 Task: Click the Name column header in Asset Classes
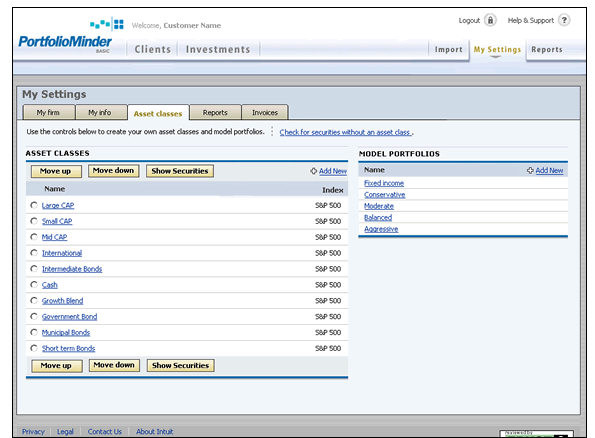55,189
